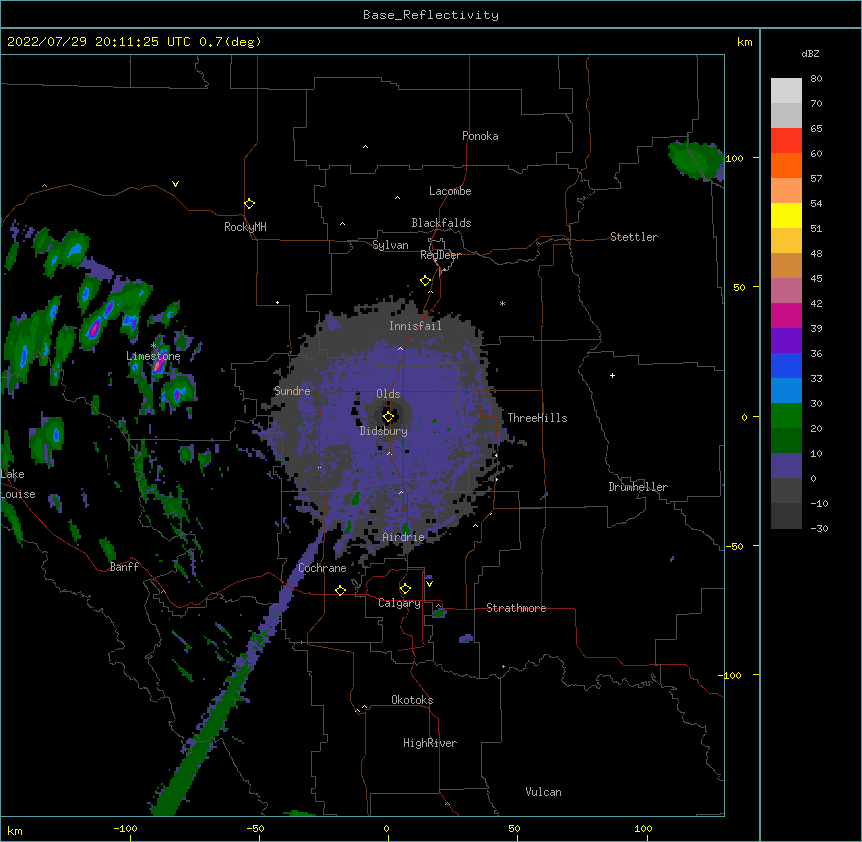
Task: Click the Drumheller label
Action: [x=638, y=487]
